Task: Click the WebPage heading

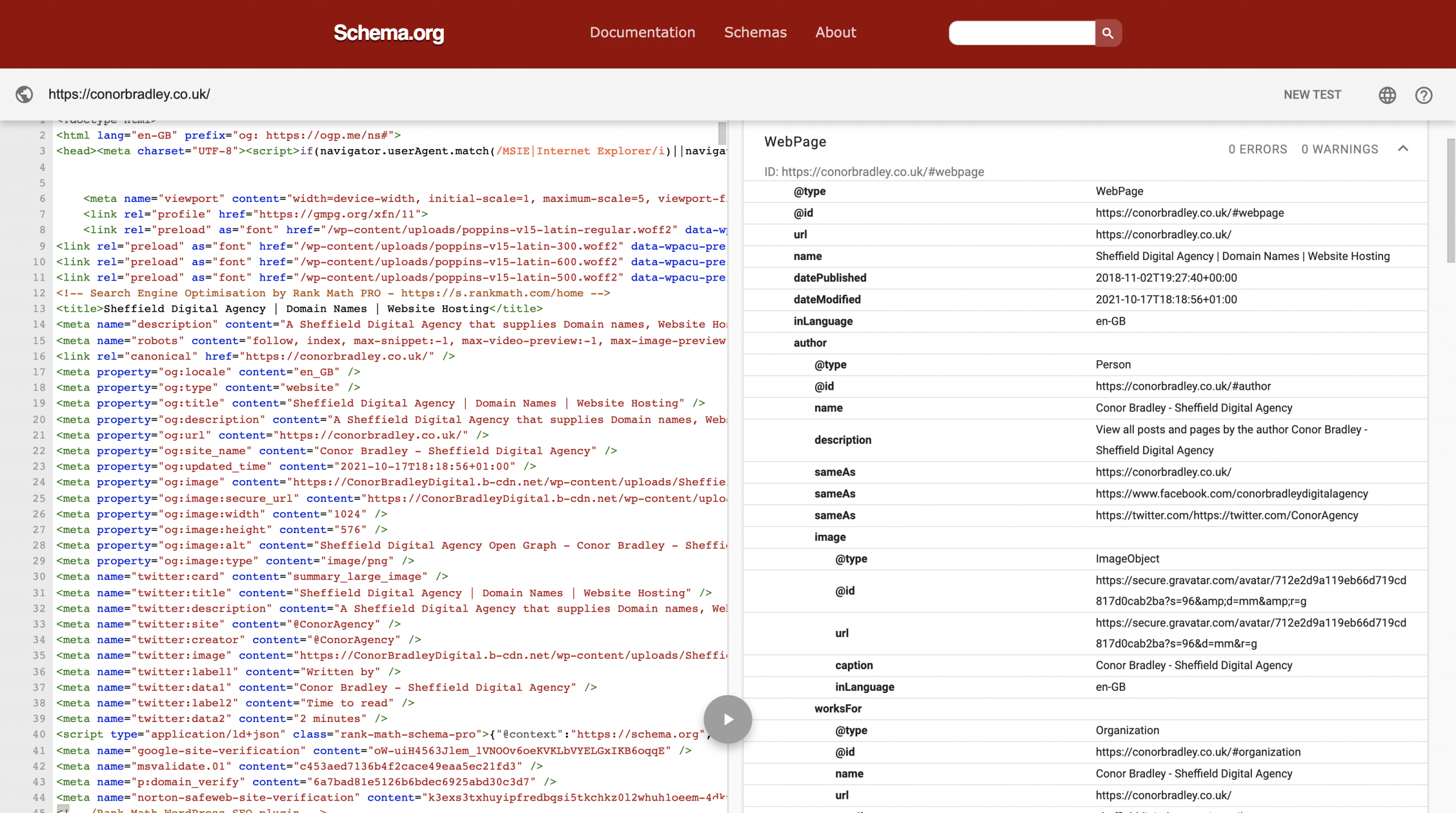Action: click(x=795, y=142)
